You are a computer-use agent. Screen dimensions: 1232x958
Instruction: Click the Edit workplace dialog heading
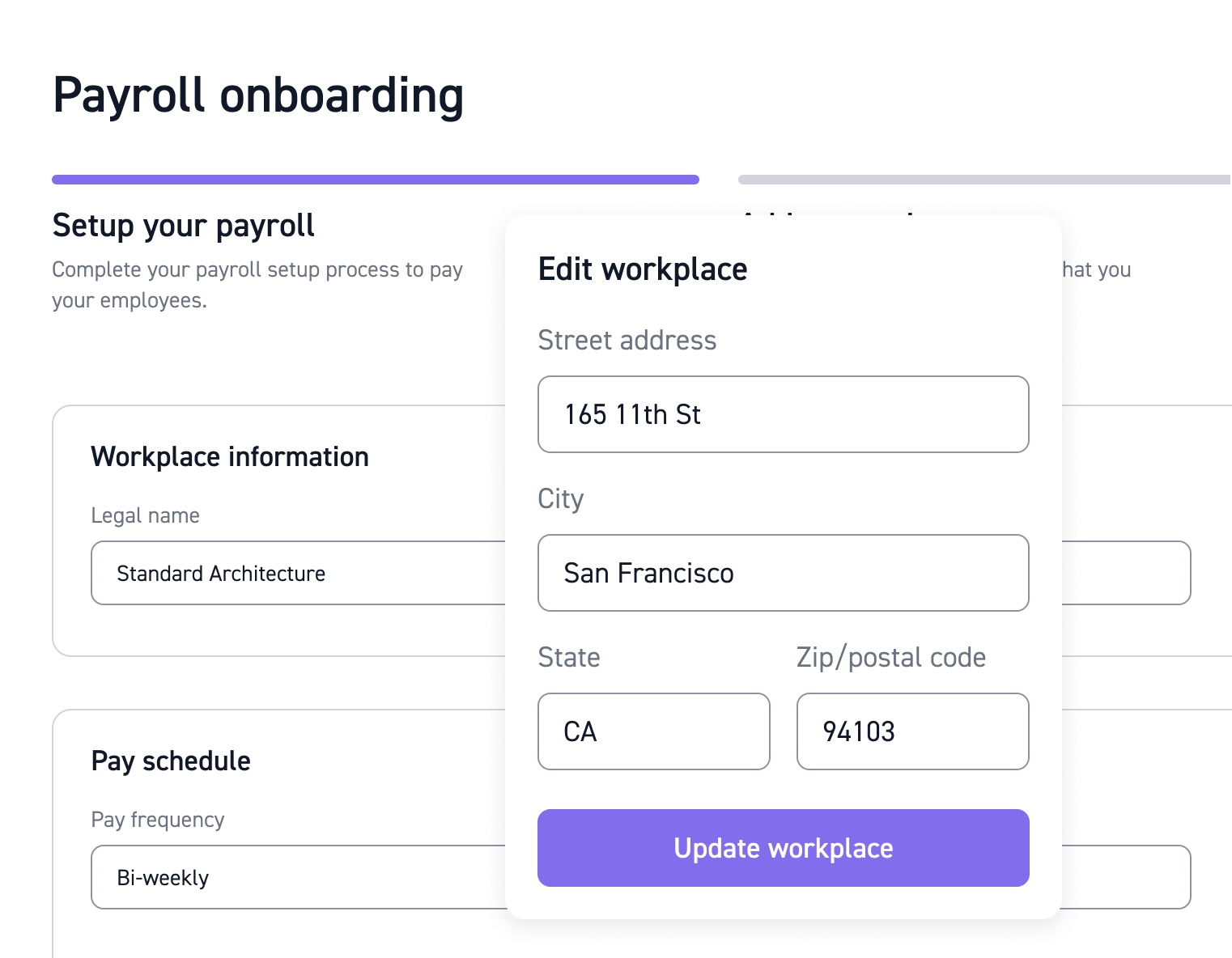coord(643,269)
